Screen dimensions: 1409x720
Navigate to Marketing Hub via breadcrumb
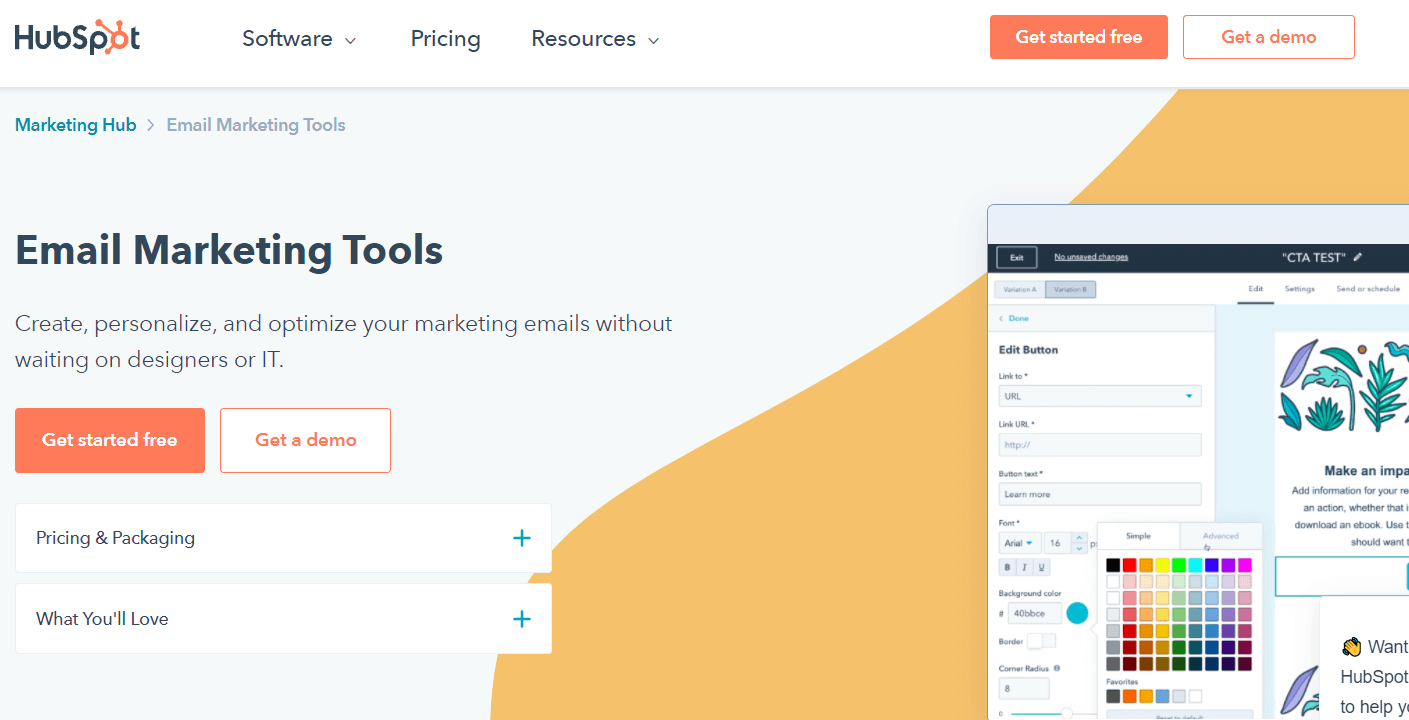tap(75, 124)
